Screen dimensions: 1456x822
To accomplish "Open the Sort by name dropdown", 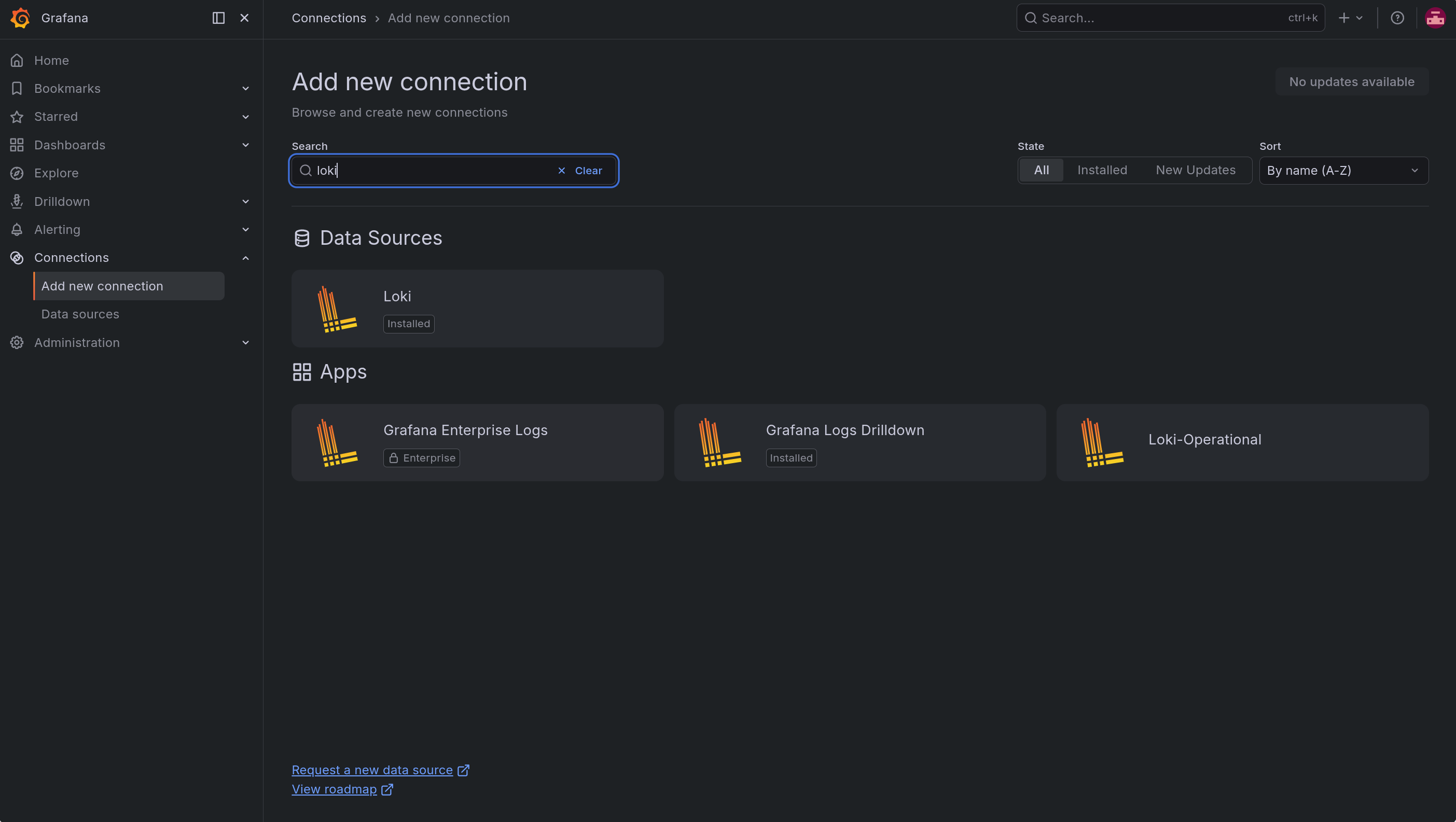I will tap(1343, 171).
